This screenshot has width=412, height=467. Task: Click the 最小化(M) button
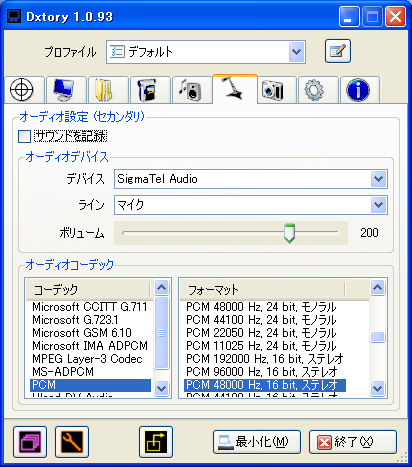coord(257,442)
